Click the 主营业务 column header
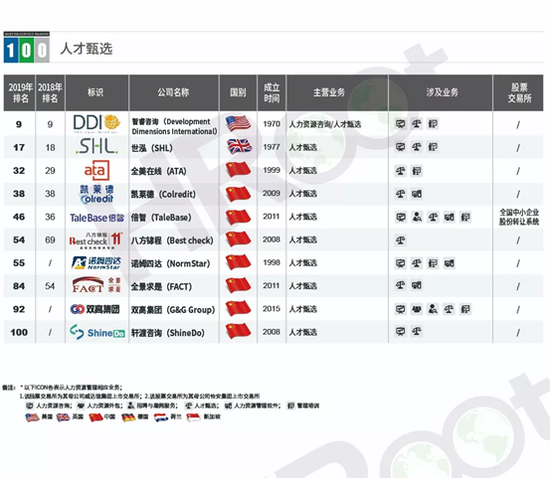Screen dimensions: 550x478 pos(337,93)
